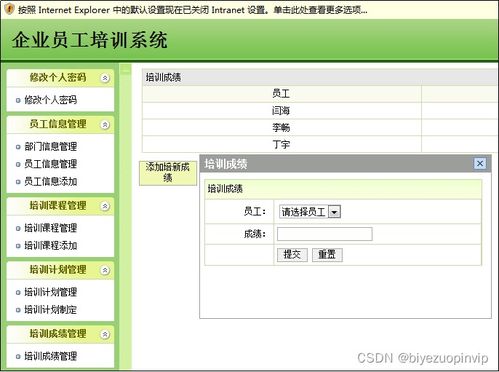Click the 添加培新成绩 button
Screen dimensions: 499x372
(x=168, y=173)
